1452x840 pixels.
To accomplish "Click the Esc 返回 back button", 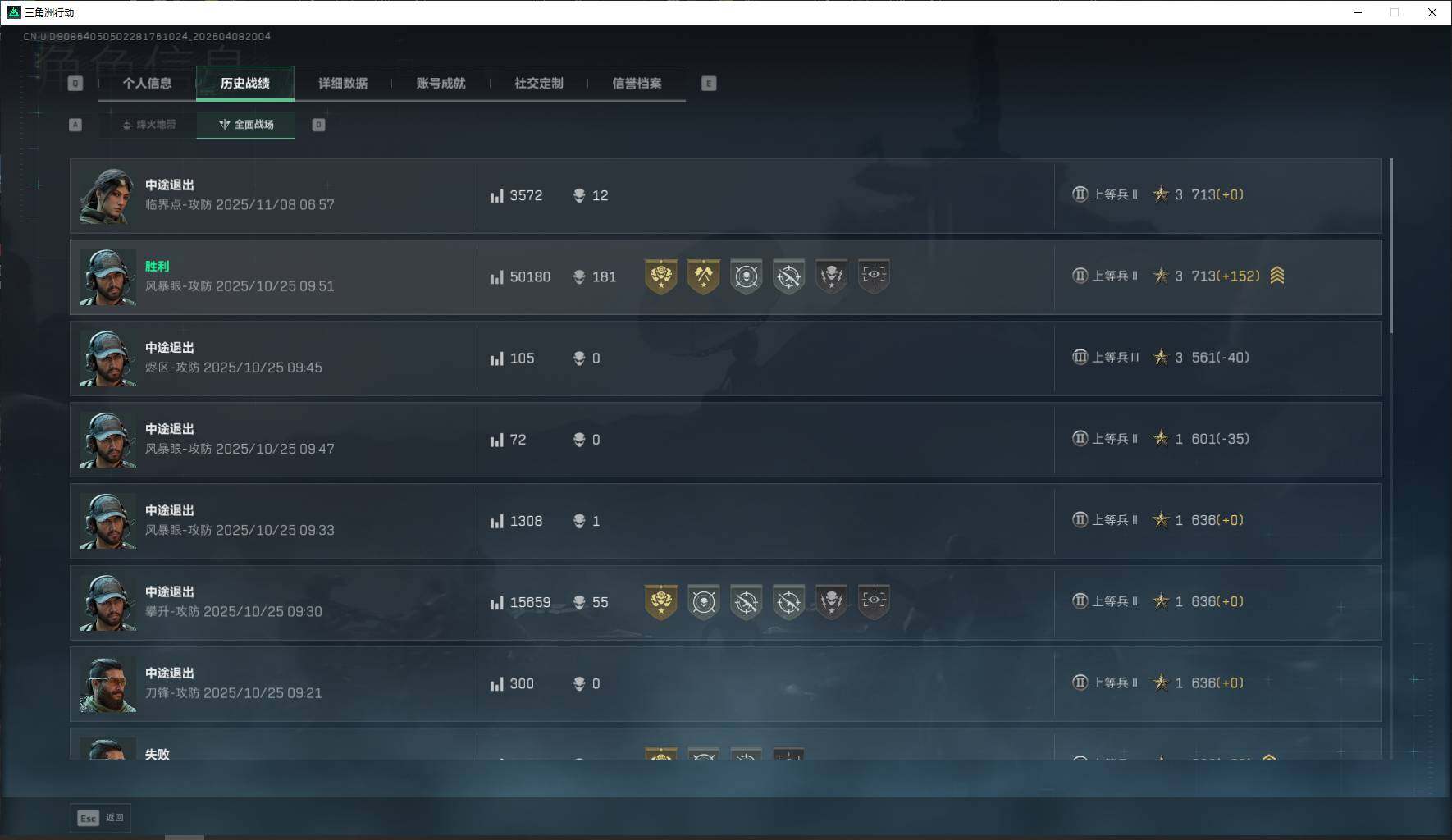I will pos(100,818).
